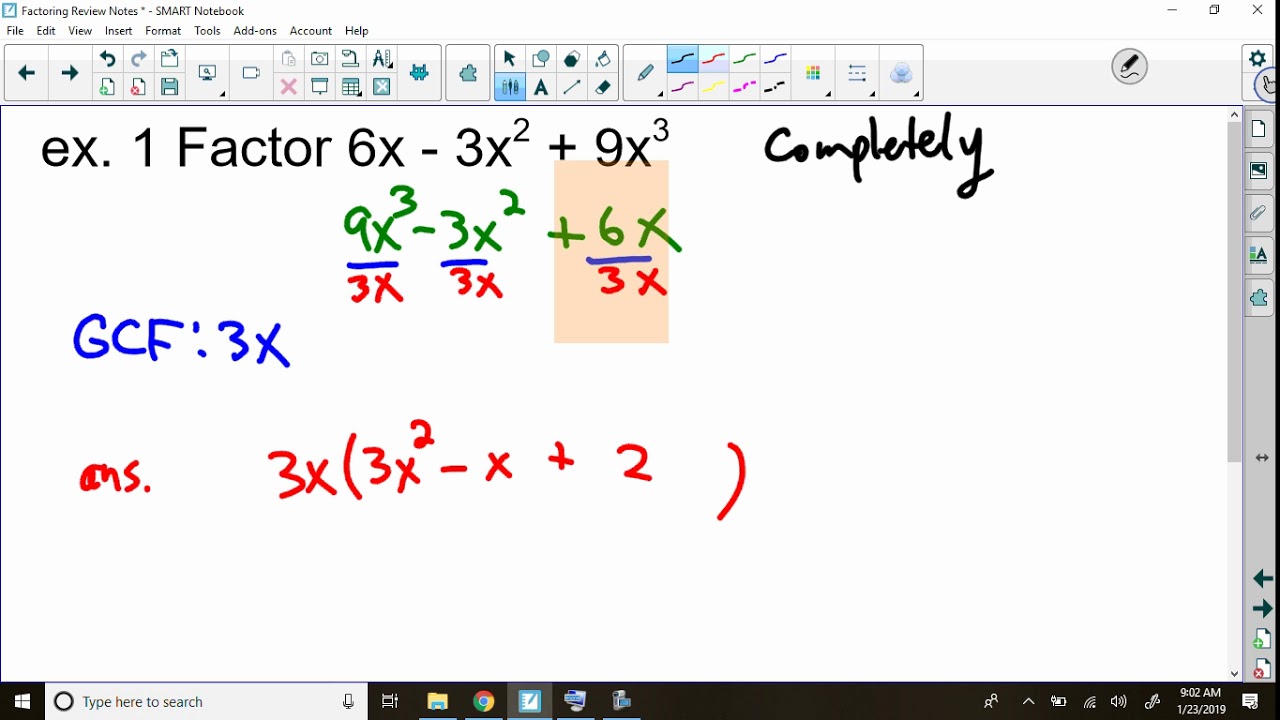This screenshot has height=720, width=1280.
Task: Select the Text tool
Action: coord(541,87)
